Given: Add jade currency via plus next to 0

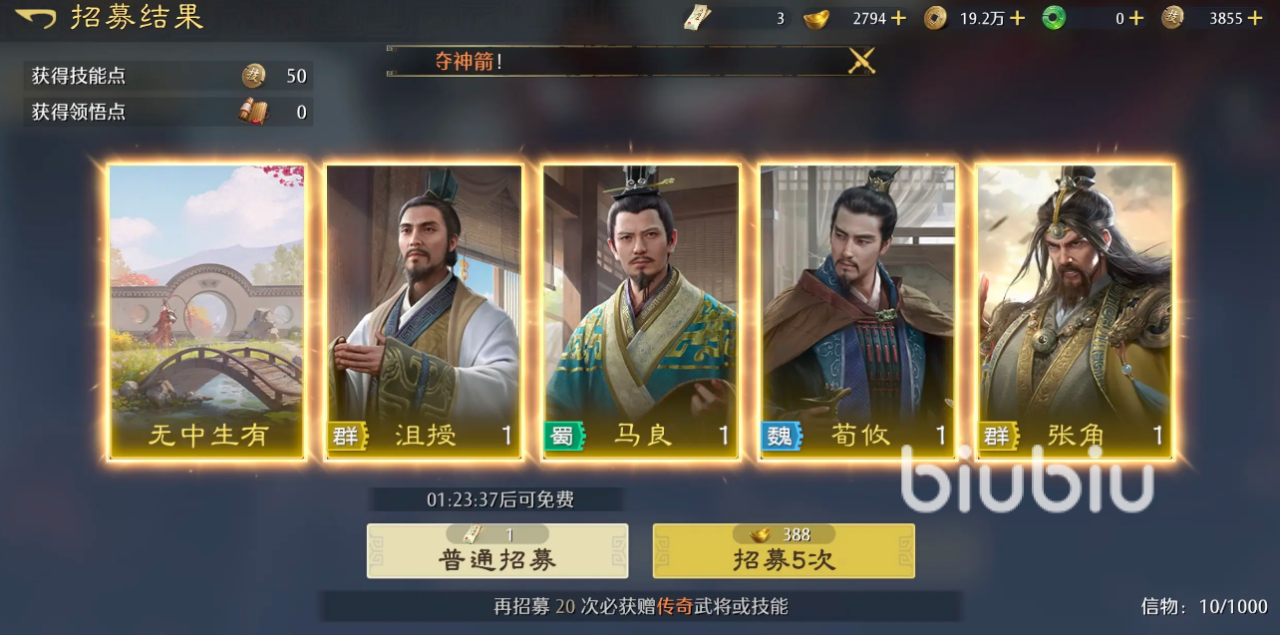Looking at the screenshot, I should point(1135,18).
